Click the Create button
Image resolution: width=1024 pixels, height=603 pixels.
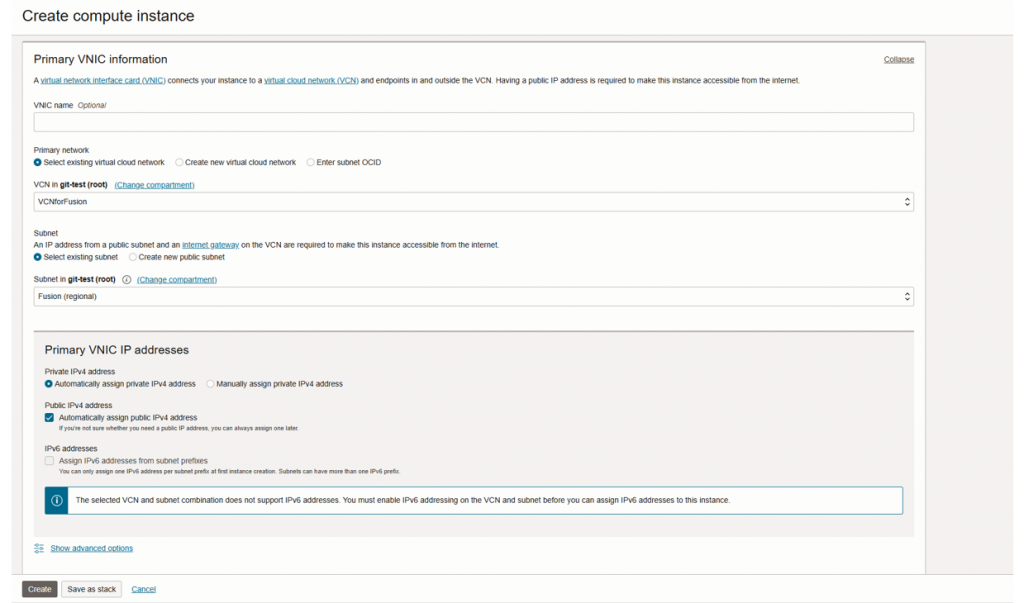pos(40,589)
